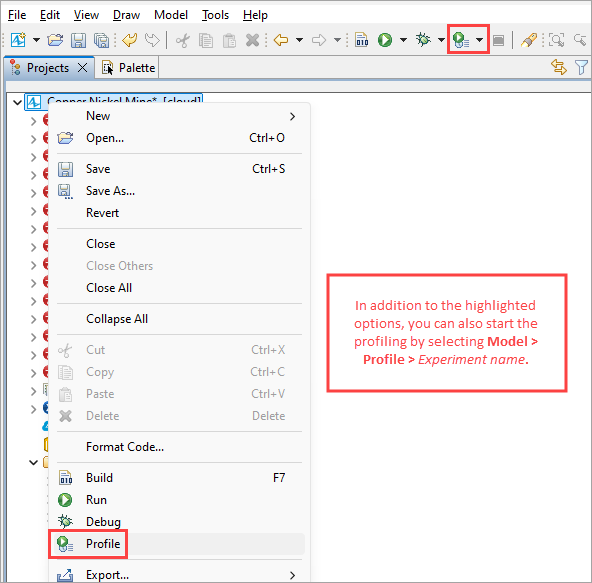The height and width of the screenshot is (583, 592).
Task: Open the Forward history dropdown arrow
Action: [x=338, y=40]
